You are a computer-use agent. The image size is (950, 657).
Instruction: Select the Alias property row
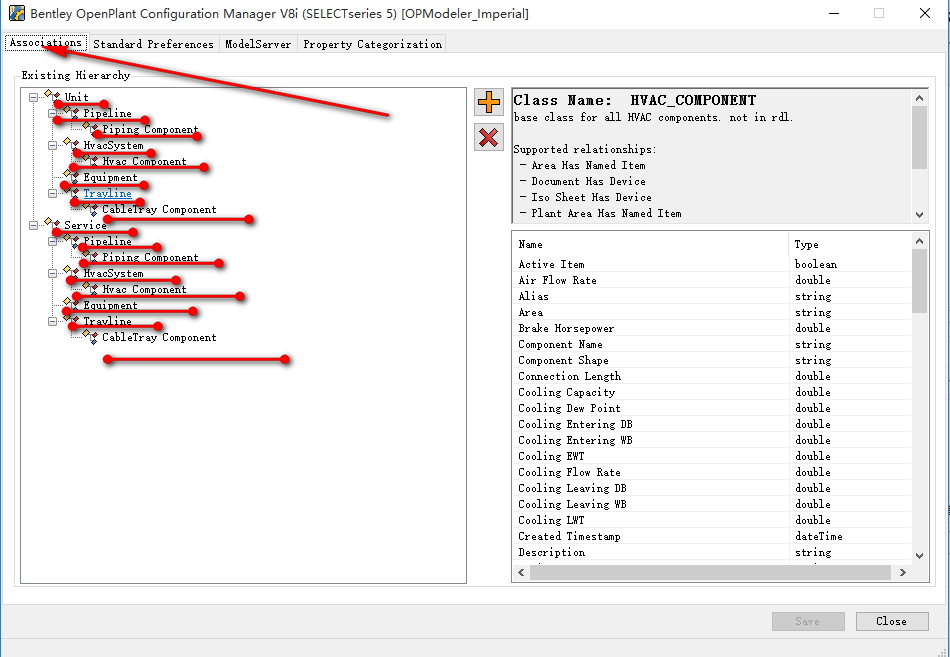pyautogui.click(x=712, y=296)
